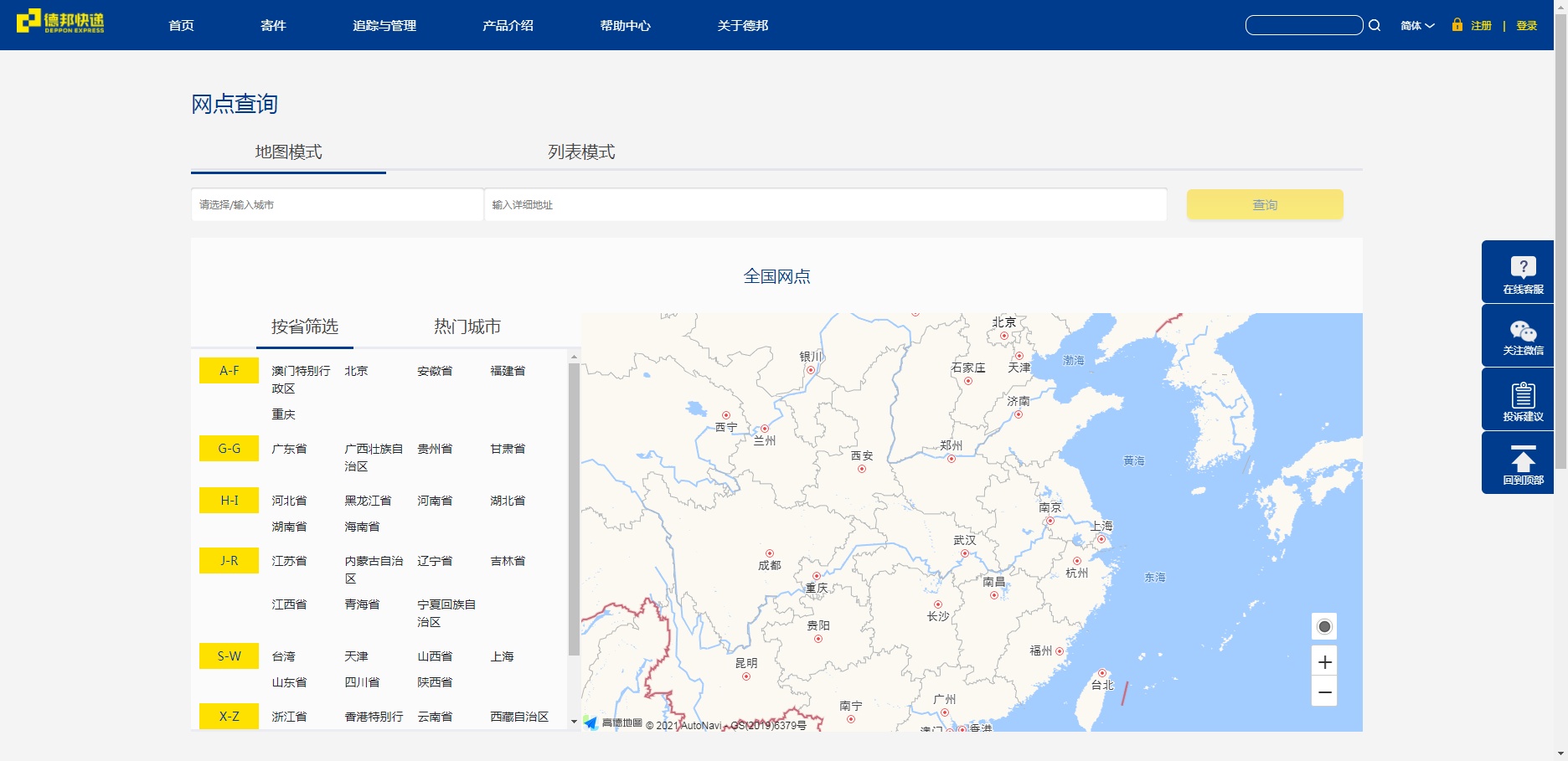The image size is (1568, 761).
Task: Select 广东省 in province list
Action: (x=289, y=449)
